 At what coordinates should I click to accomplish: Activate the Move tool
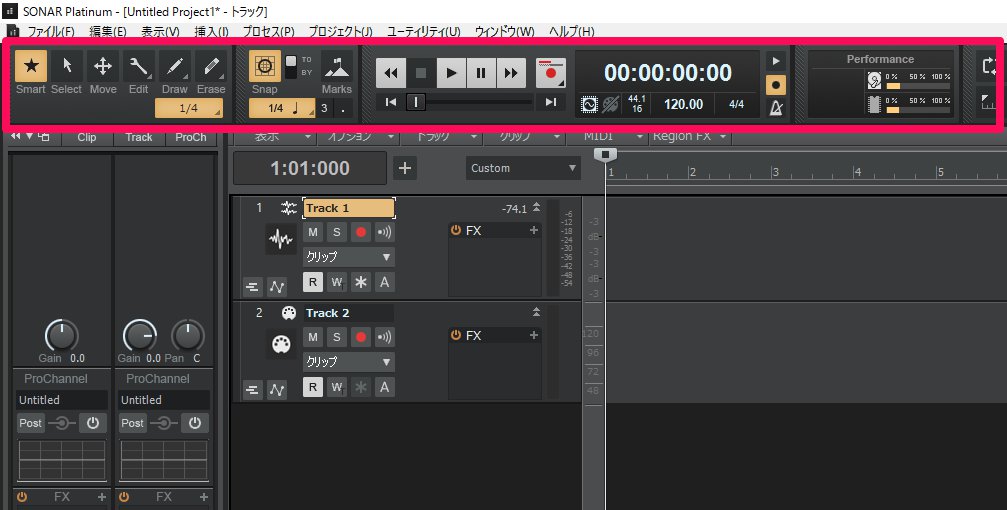103,66
